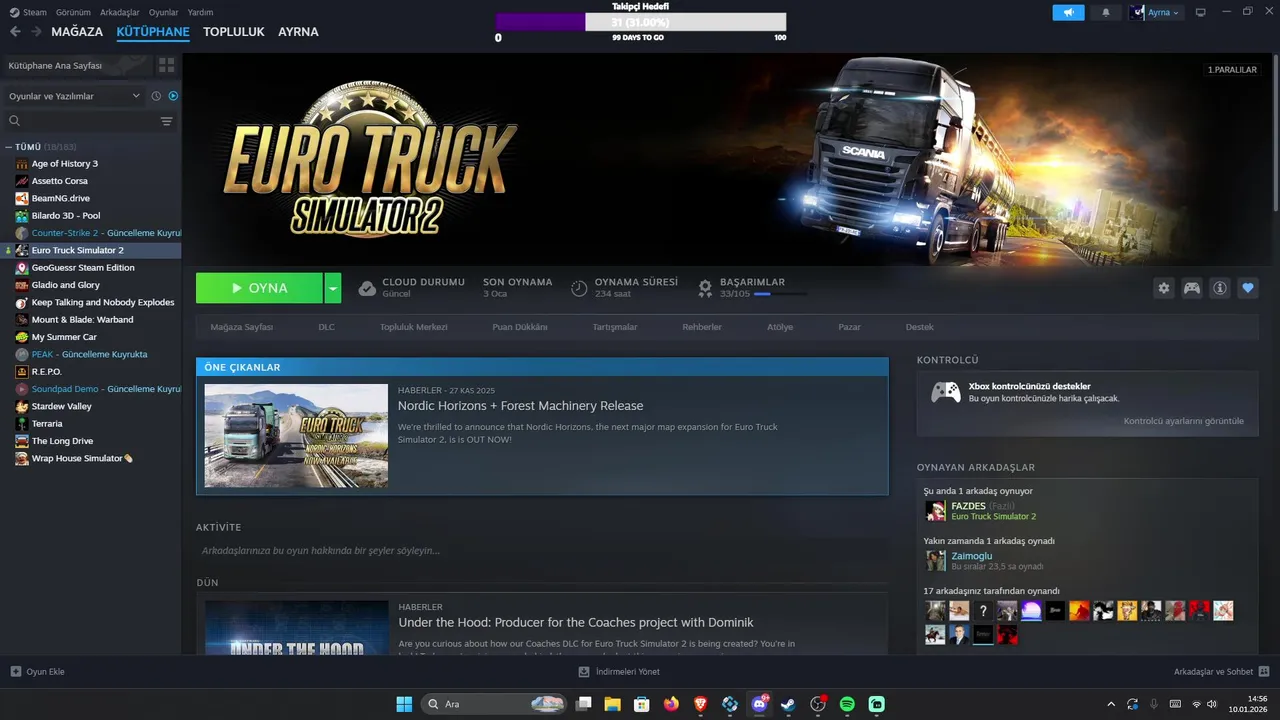Open the DLC tab
1280x720 pixels.
[x=327, y=327]
